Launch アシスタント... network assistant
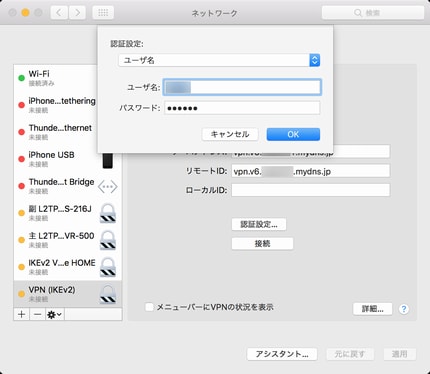Image resolution: width=430 pixels, height=374 pixels. [282, 354]
